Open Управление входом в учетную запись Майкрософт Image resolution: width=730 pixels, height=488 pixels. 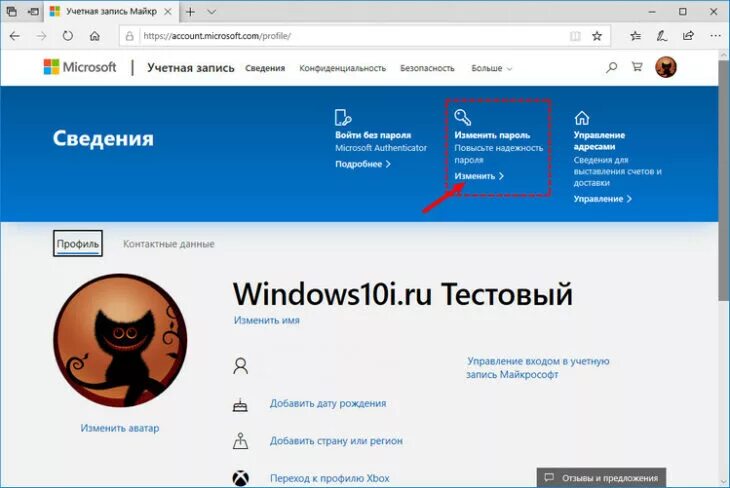(538, 368)
